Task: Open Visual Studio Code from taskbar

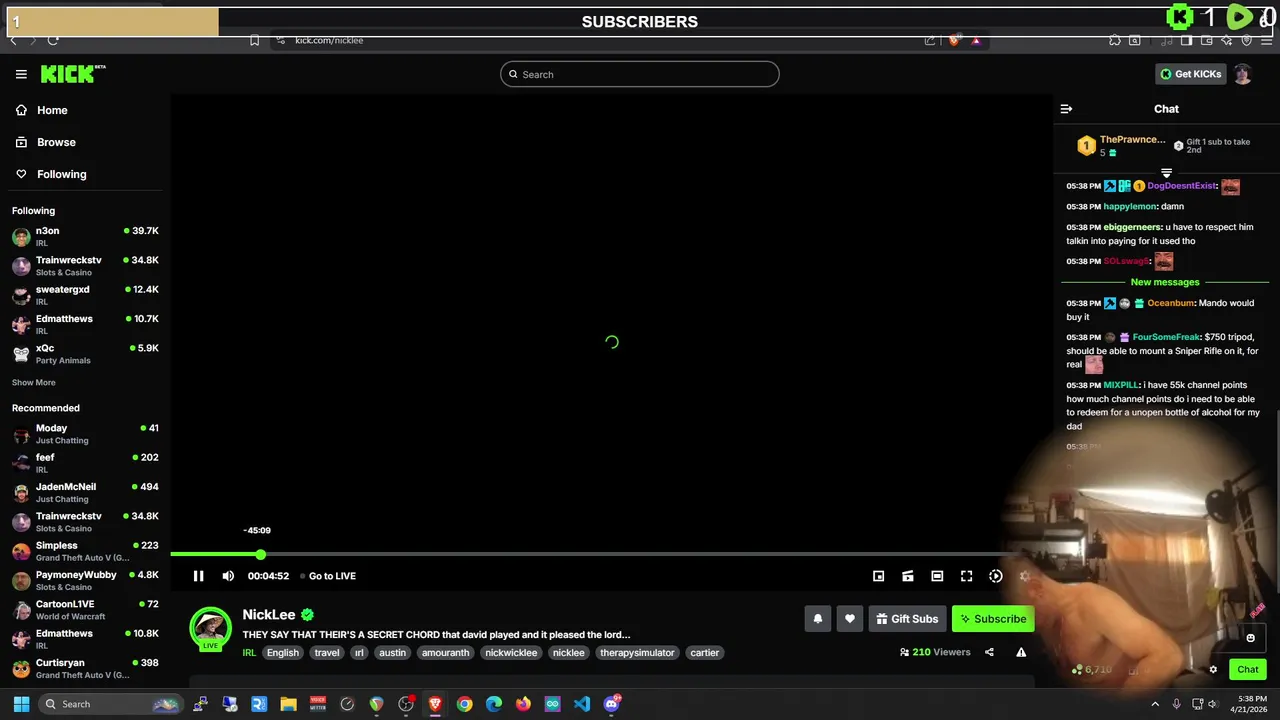Action: pos(582,704)
